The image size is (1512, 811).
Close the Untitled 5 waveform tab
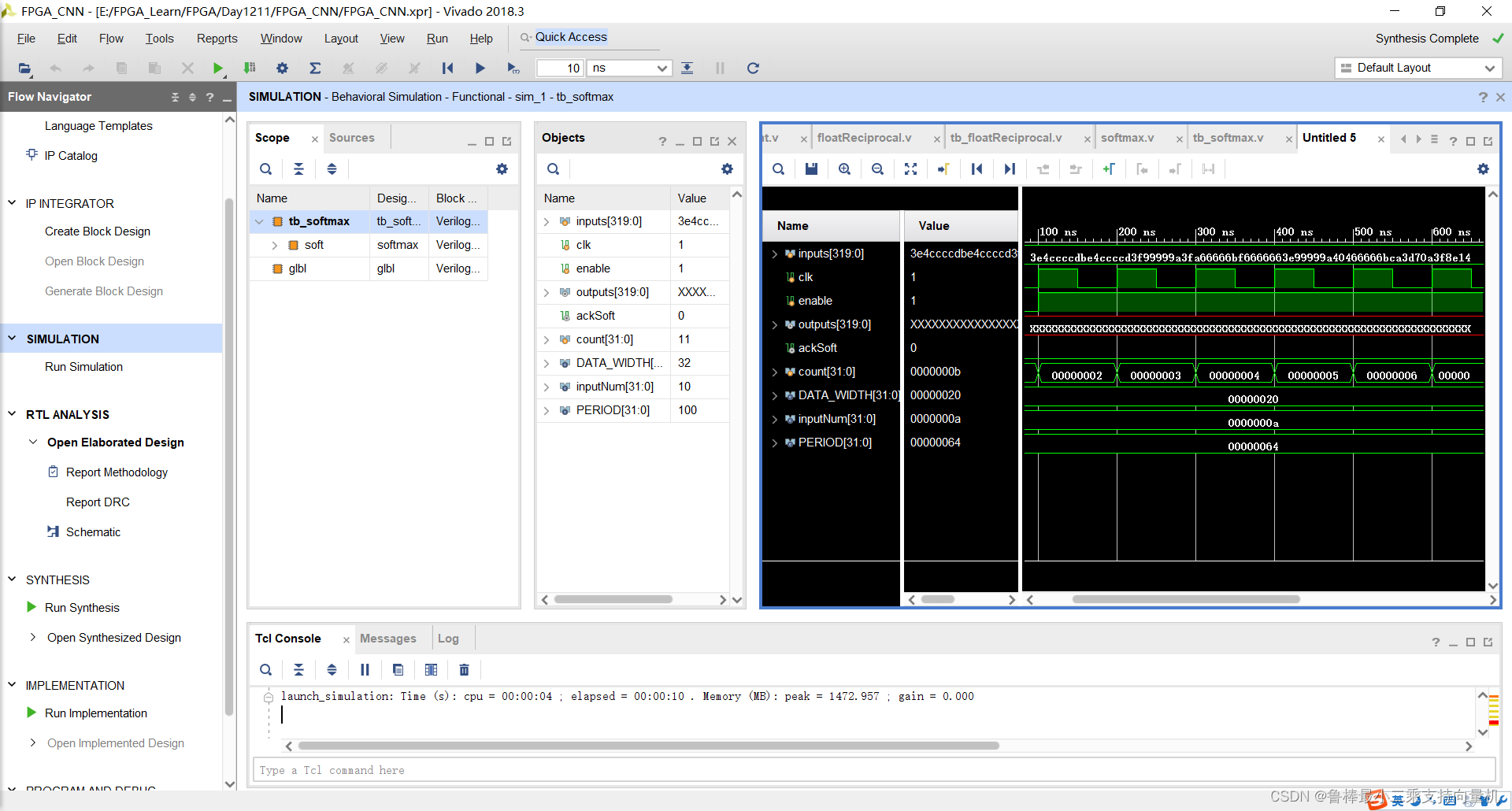click(x=1380, y=139)
